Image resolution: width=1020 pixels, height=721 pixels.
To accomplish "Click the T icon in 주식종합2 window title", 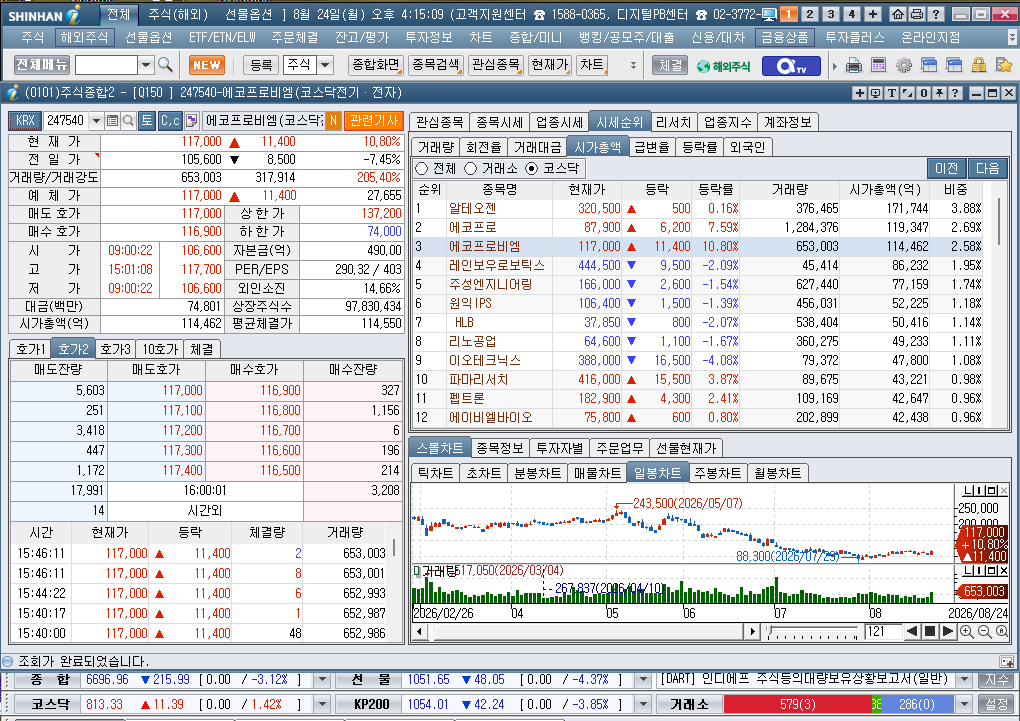I will (891, 93).
